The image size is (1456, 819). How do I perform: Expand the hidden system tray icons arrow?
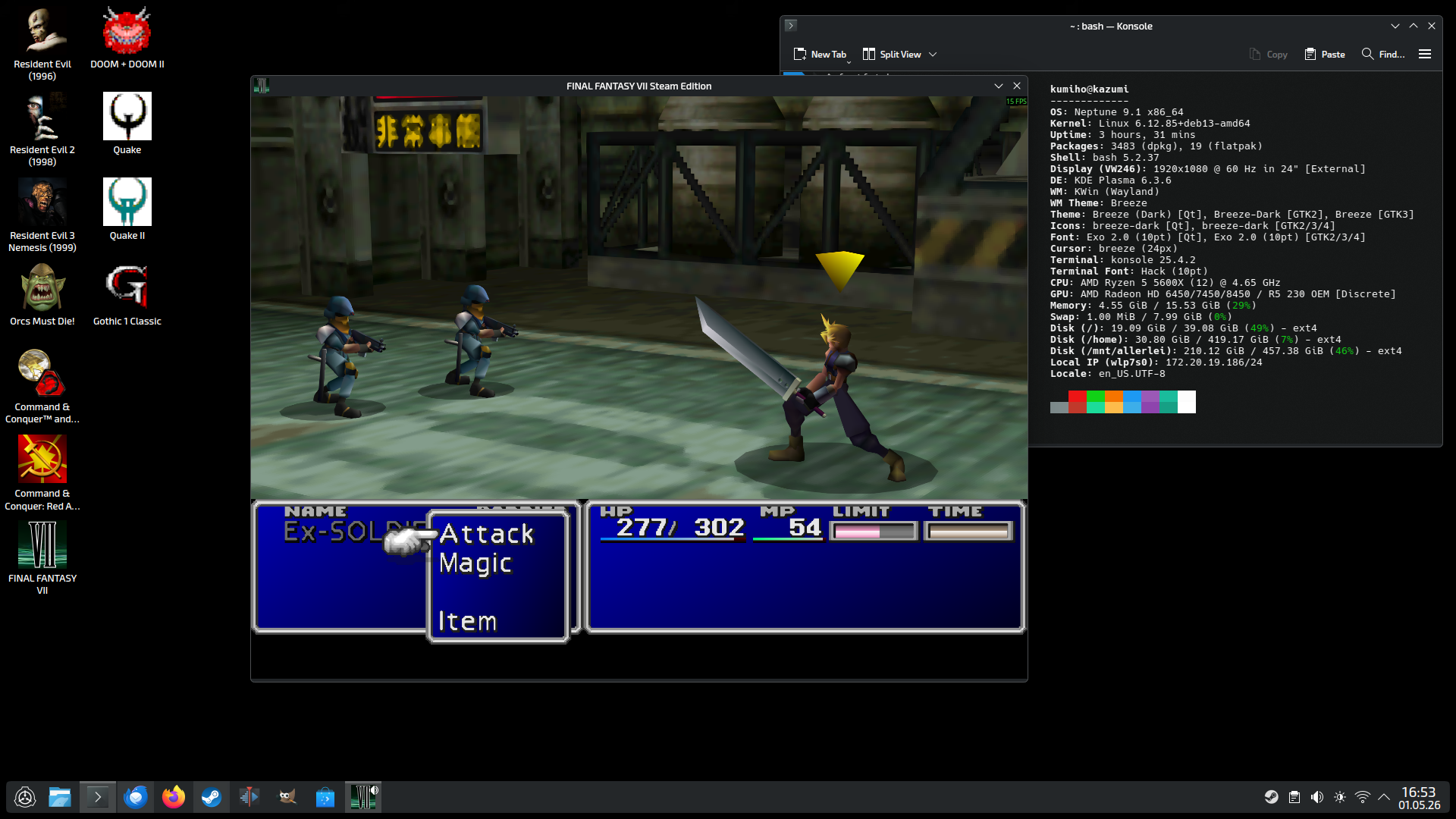(x=1384, y=797)
